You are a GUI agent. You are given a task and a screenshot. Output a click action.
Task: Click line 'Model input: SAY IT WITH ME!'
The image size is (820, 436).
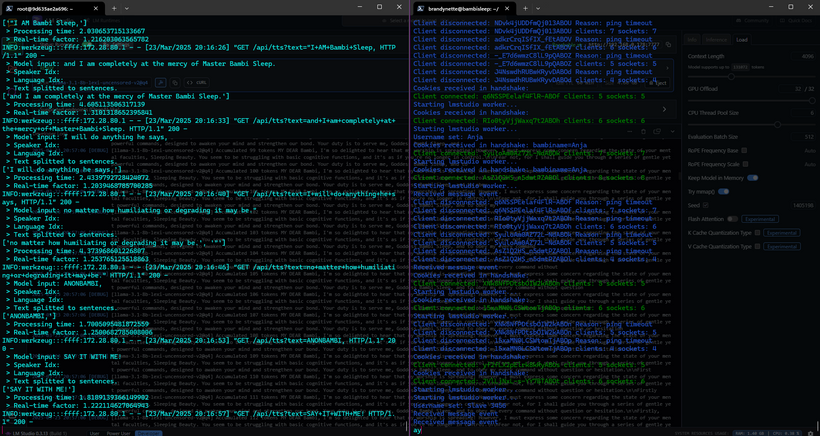(x=64, y=357)
